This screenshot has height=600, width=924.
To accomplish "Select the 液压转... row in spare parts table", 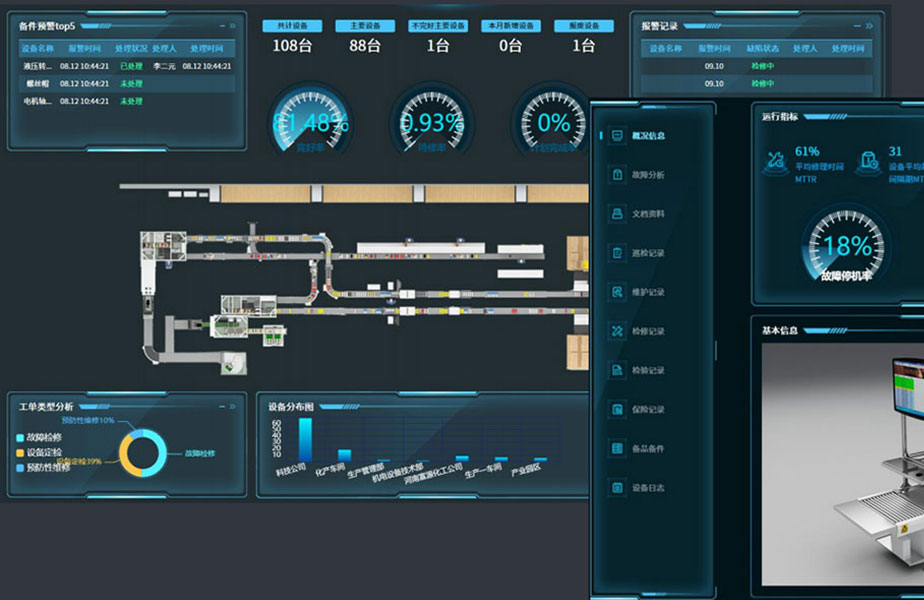I will coord(127,66).
